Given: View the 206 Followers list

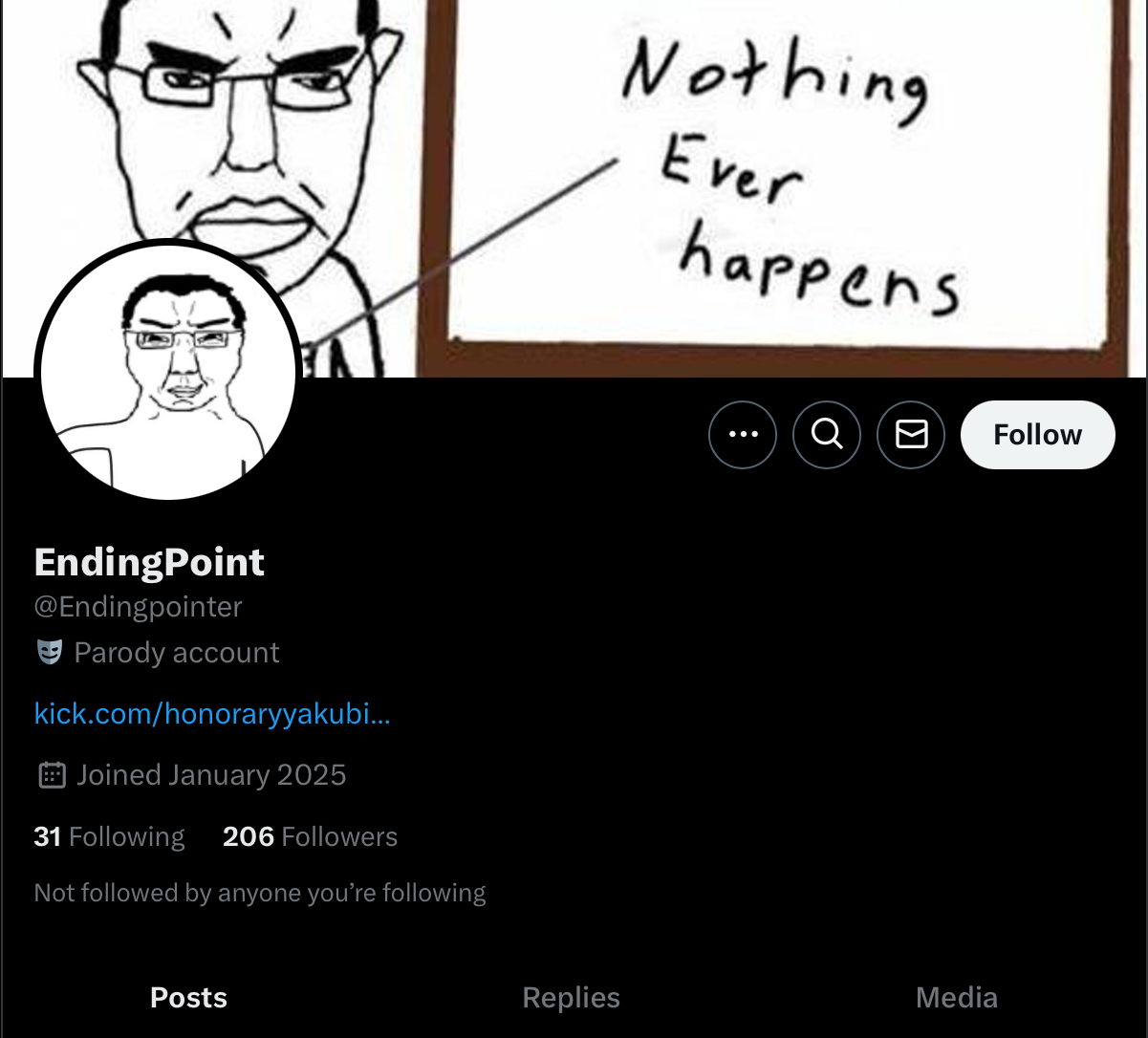Looking at the screenshot, I should [310, 836].
